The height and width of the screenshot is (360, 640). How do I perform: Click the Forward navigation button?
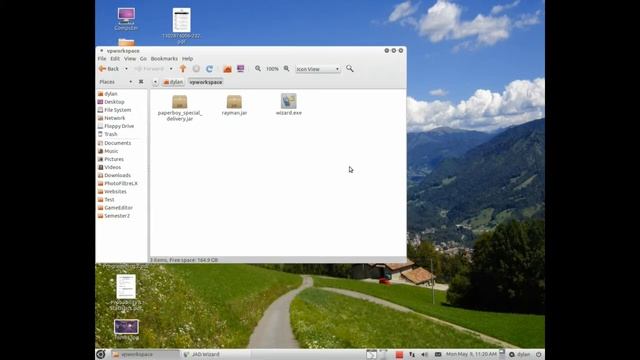(x=149, y=69)
